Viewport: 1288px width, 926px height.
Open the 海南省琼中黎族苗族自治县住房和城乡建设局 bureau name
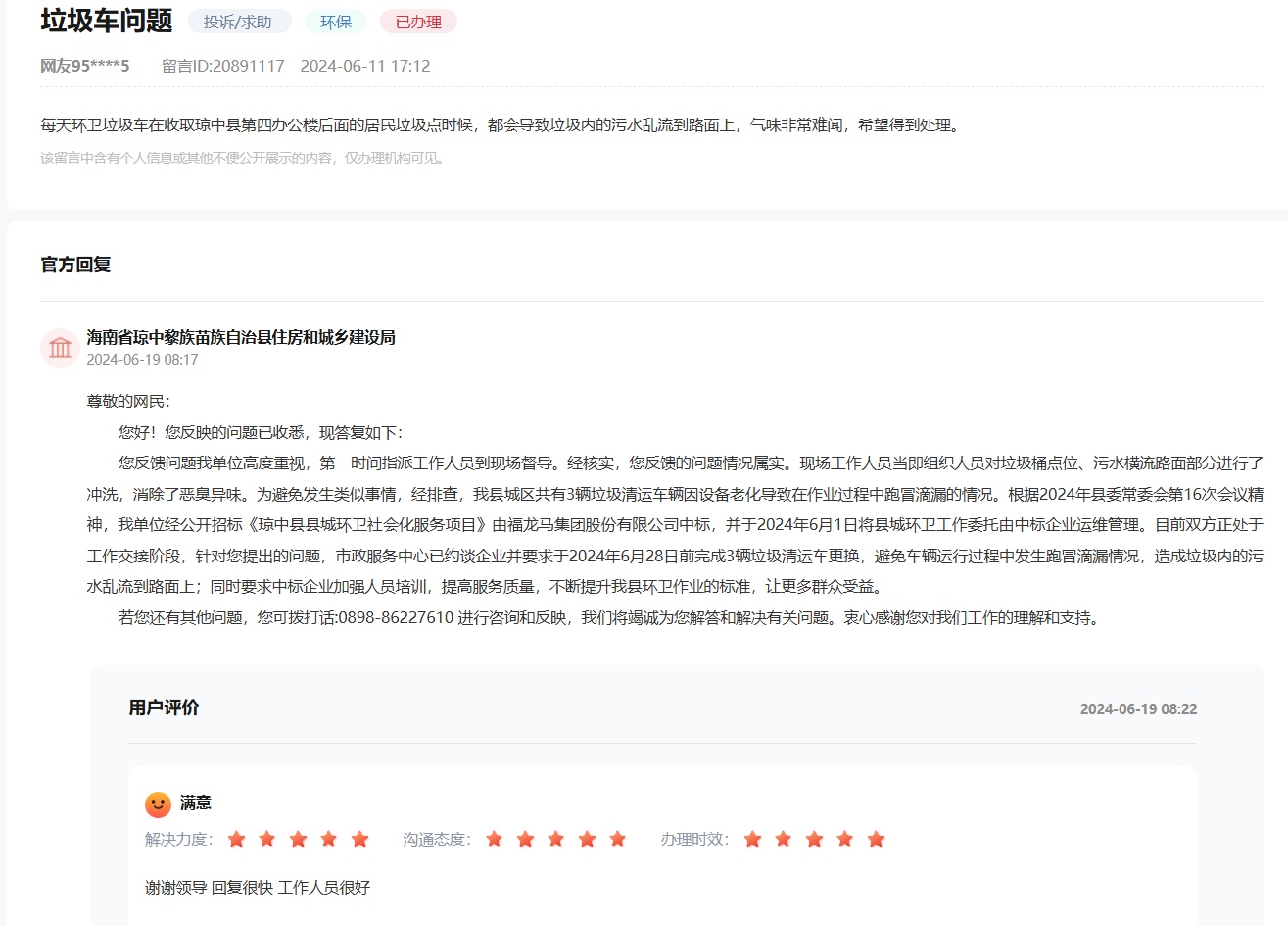(241, 337)
